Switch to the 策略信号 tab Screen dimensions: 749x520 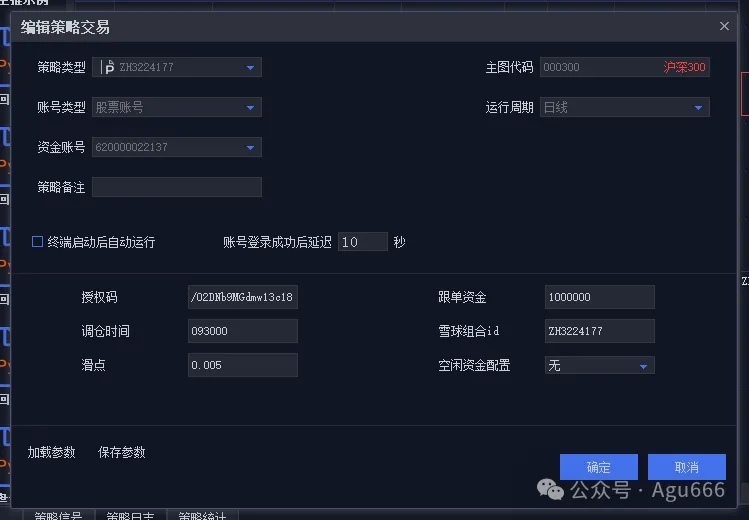[x=58, y=515]
